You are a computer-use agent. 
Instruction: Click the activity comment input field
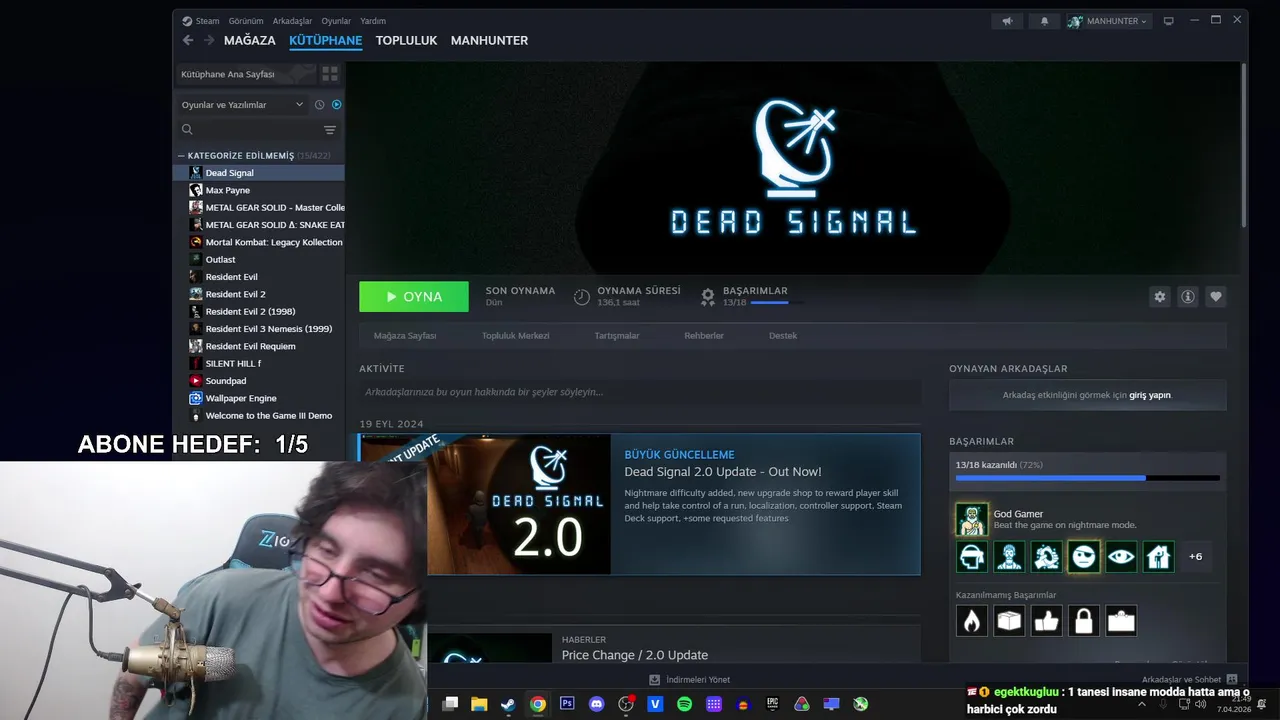(640, 392)
